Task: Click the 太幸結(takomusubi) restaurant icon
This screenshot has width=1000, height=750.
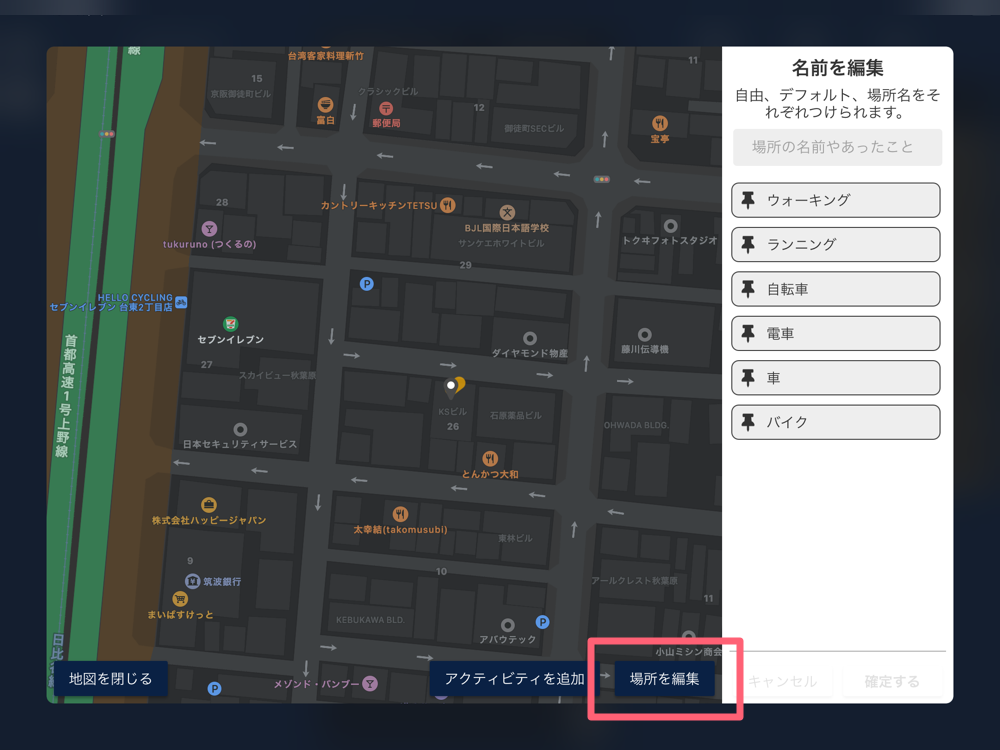Action: [x=401, y=514]
